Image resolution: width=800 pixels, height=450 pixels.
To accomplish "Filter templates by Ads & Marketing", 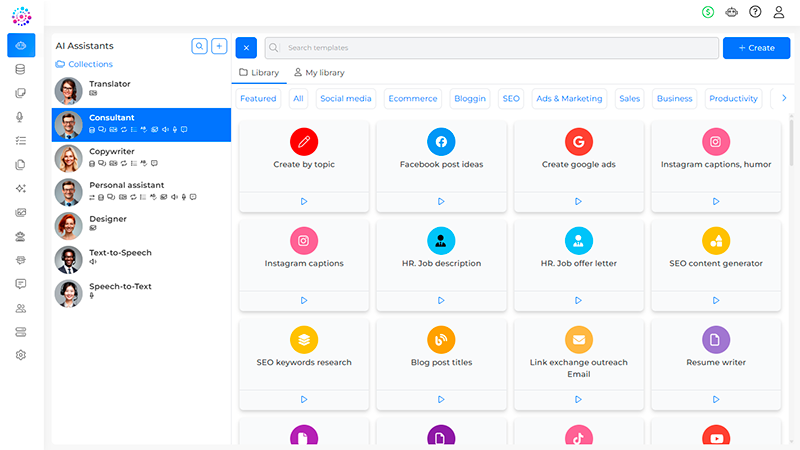I will point(569,98).
